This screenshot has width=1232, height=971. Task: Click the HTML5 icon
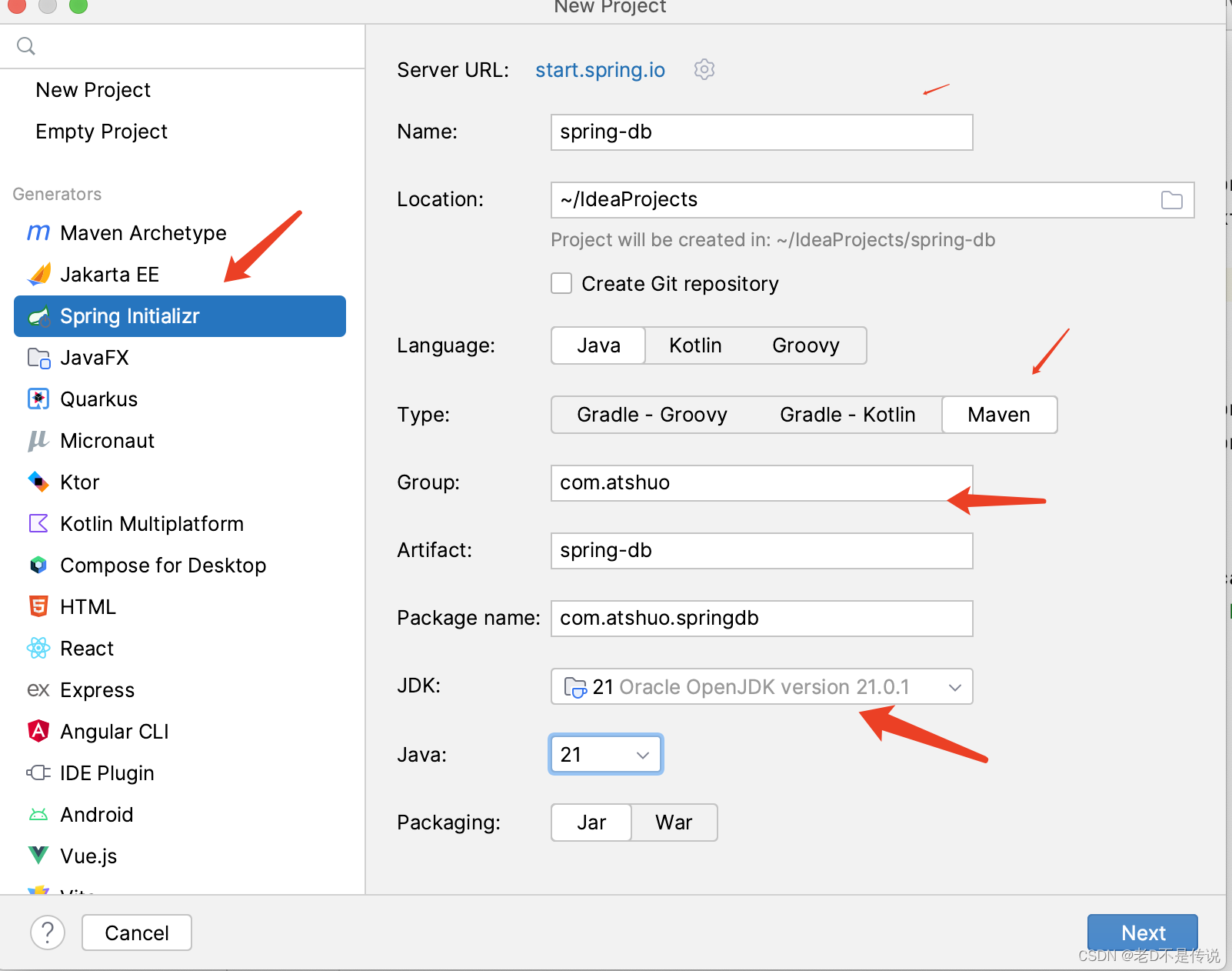(x=38, y=606)
